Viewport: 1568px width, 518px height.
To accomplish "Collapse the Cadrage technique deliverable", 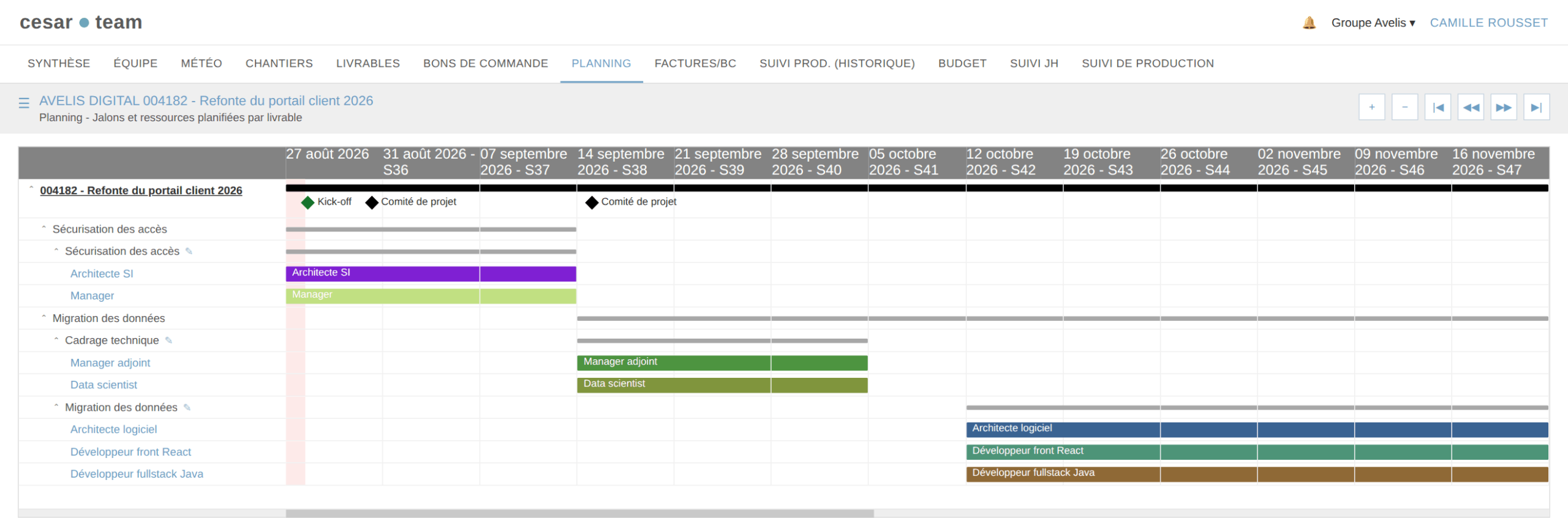I will coord(56,339).
